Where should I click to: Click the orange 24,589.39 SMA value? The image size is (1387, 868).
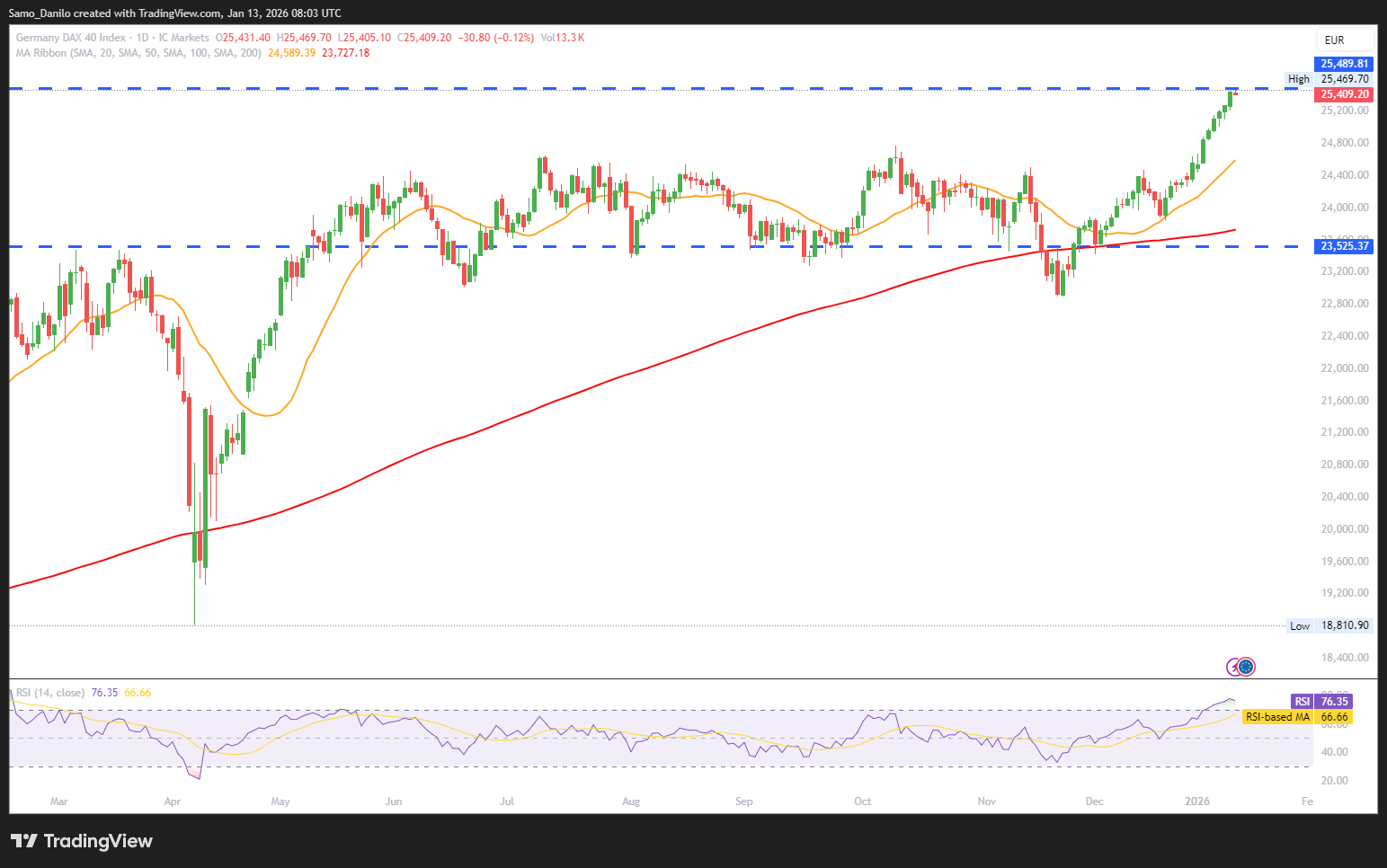pos(291,53)
